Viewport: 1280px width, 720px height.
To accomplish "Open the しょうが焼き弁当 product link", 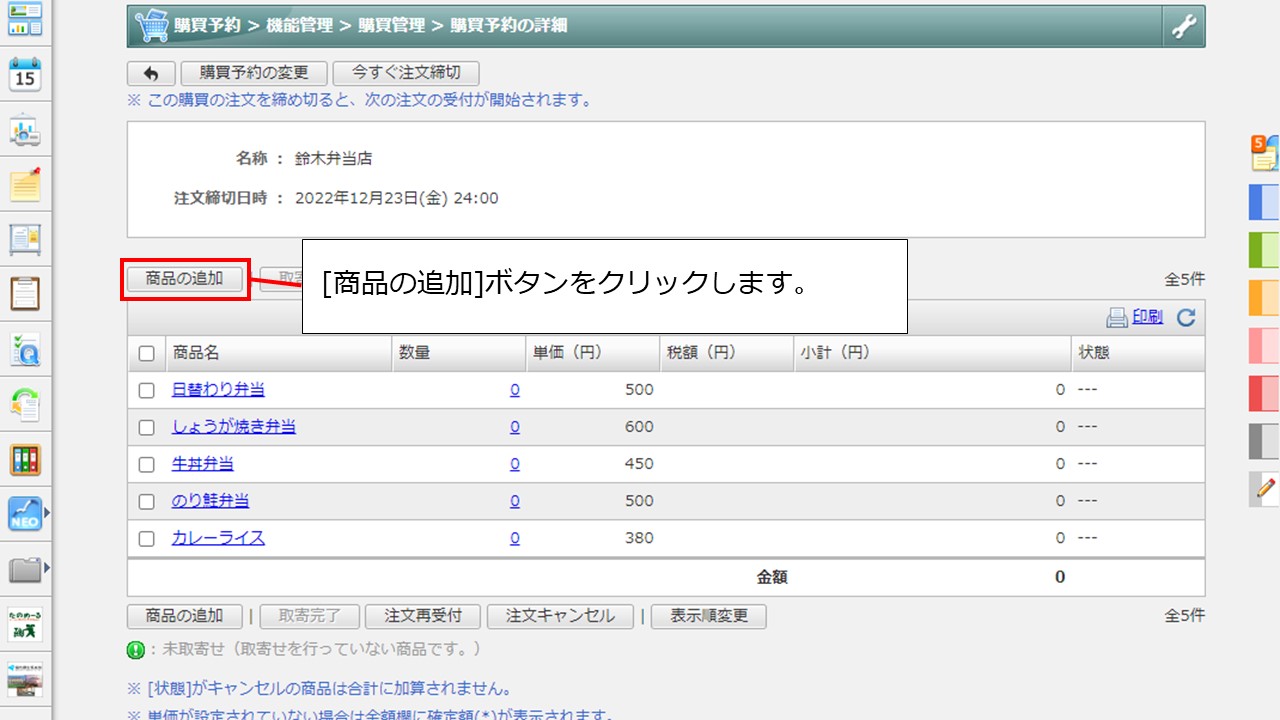I will point(234,427).
